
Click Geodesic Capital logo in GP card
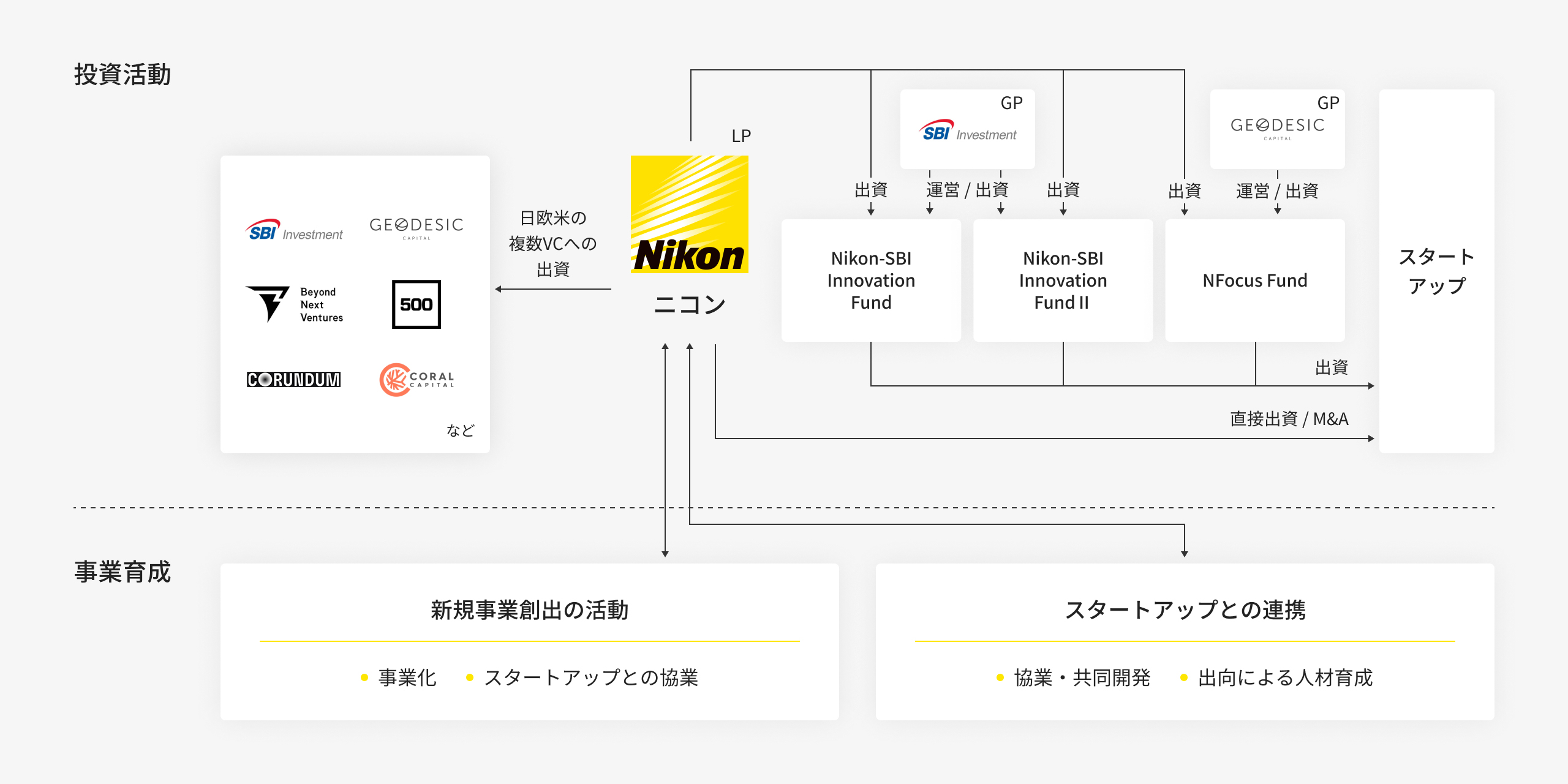click(1278, 129)
